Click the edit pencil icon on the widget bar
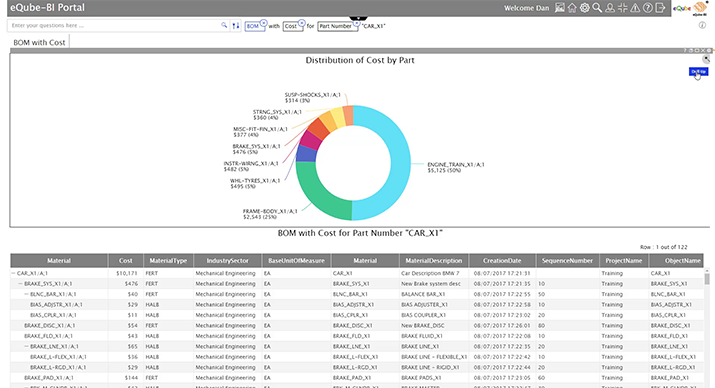The width and height of the screenshot is (715, 388). coord(685,50)
